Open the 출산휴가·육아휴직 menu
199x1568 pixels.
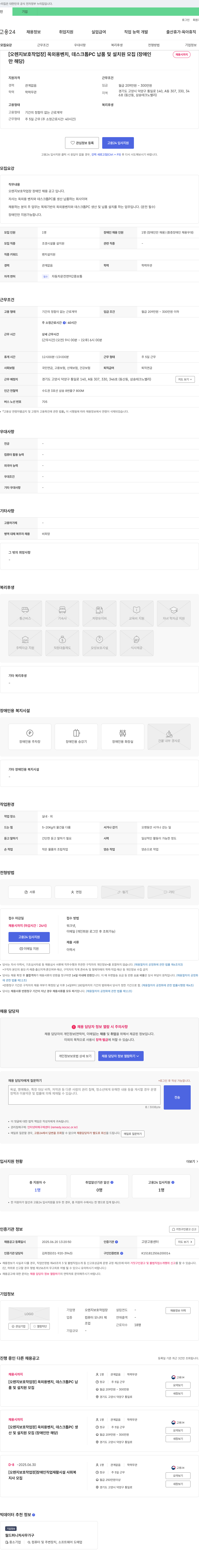[181, 32]
